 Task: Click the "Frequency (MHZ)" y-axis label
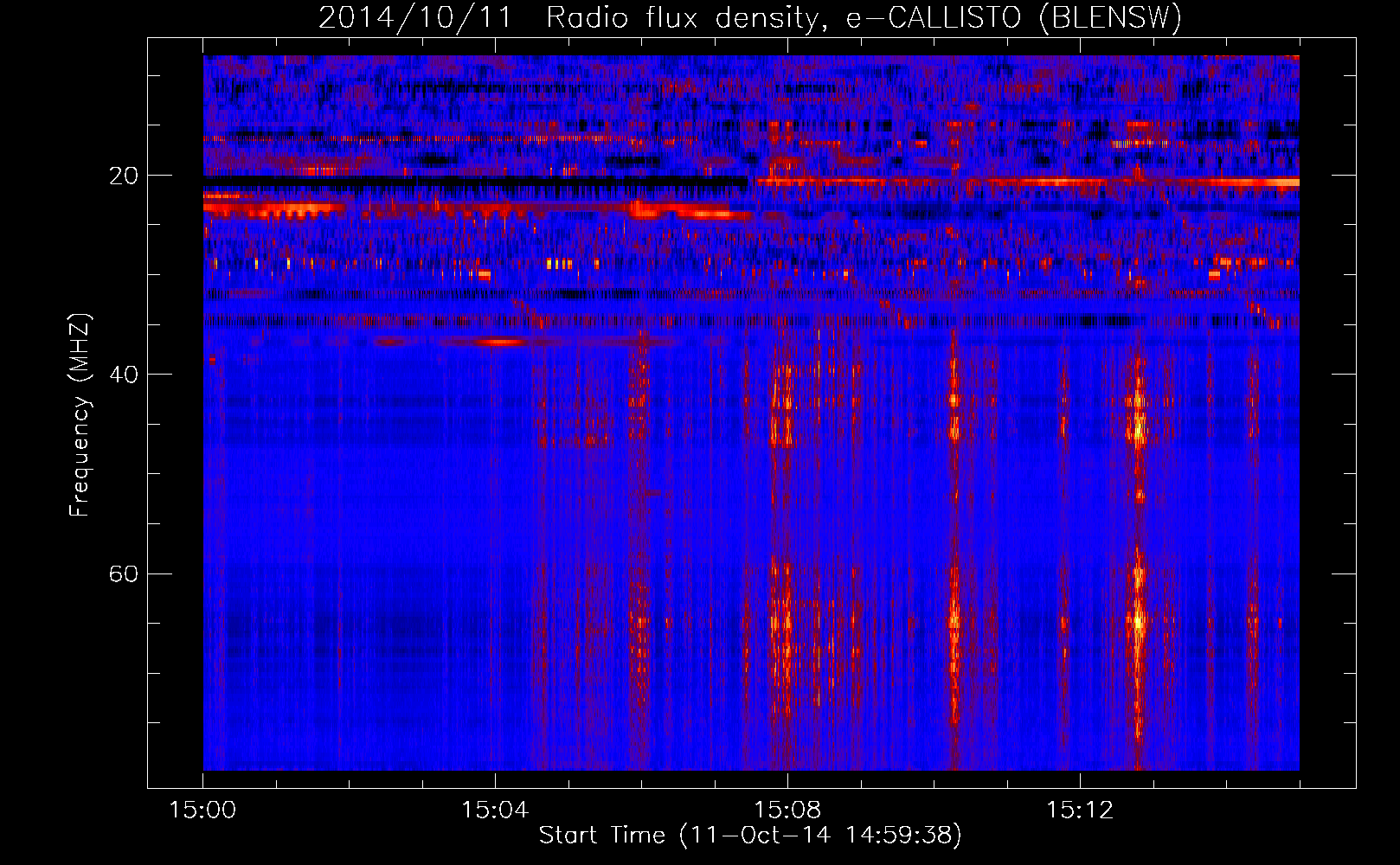[80, 415]
